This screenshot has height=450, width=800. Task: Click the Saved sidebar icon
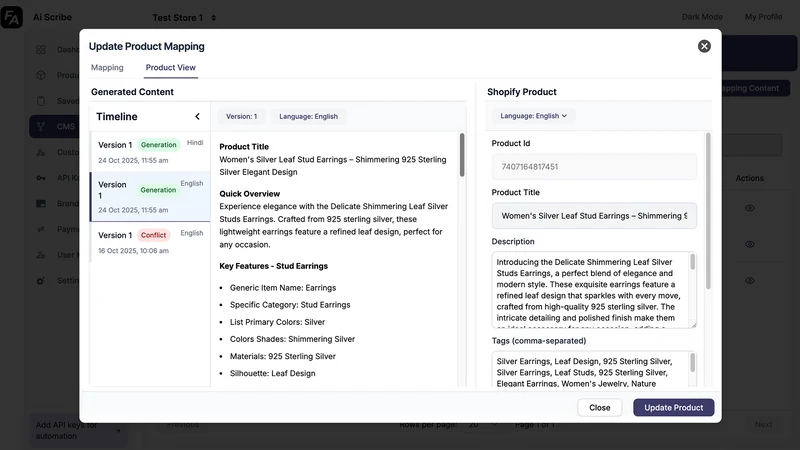tap(41, 101)
